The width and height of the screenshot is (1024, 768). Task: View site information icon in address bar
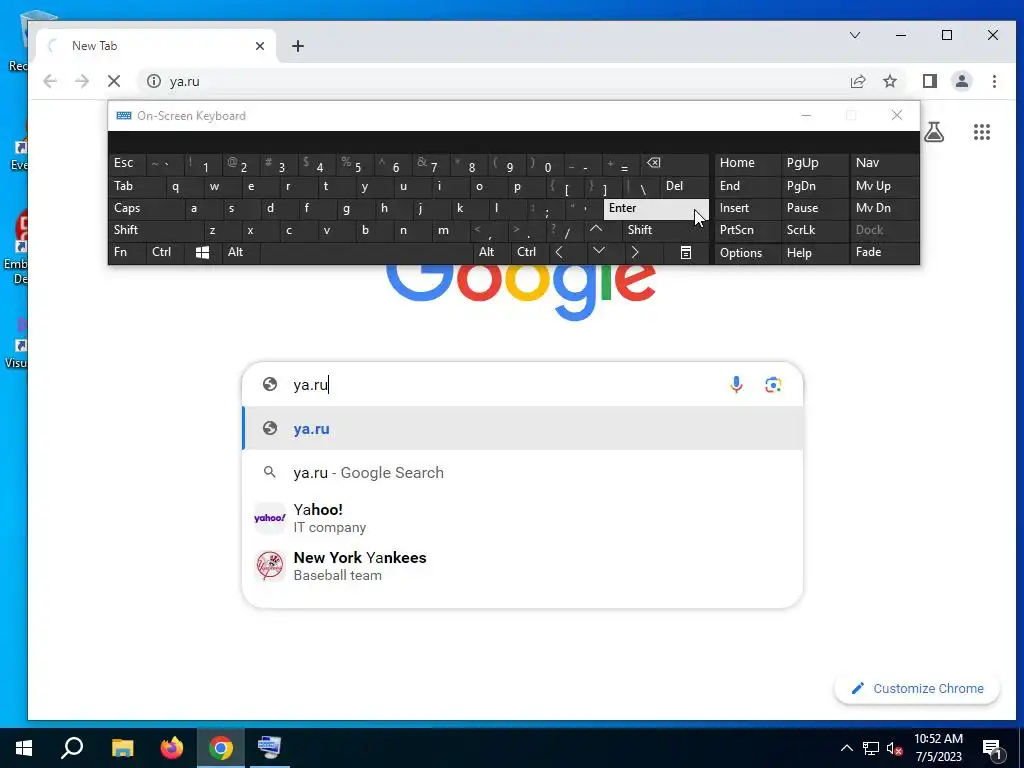point(153,81)
